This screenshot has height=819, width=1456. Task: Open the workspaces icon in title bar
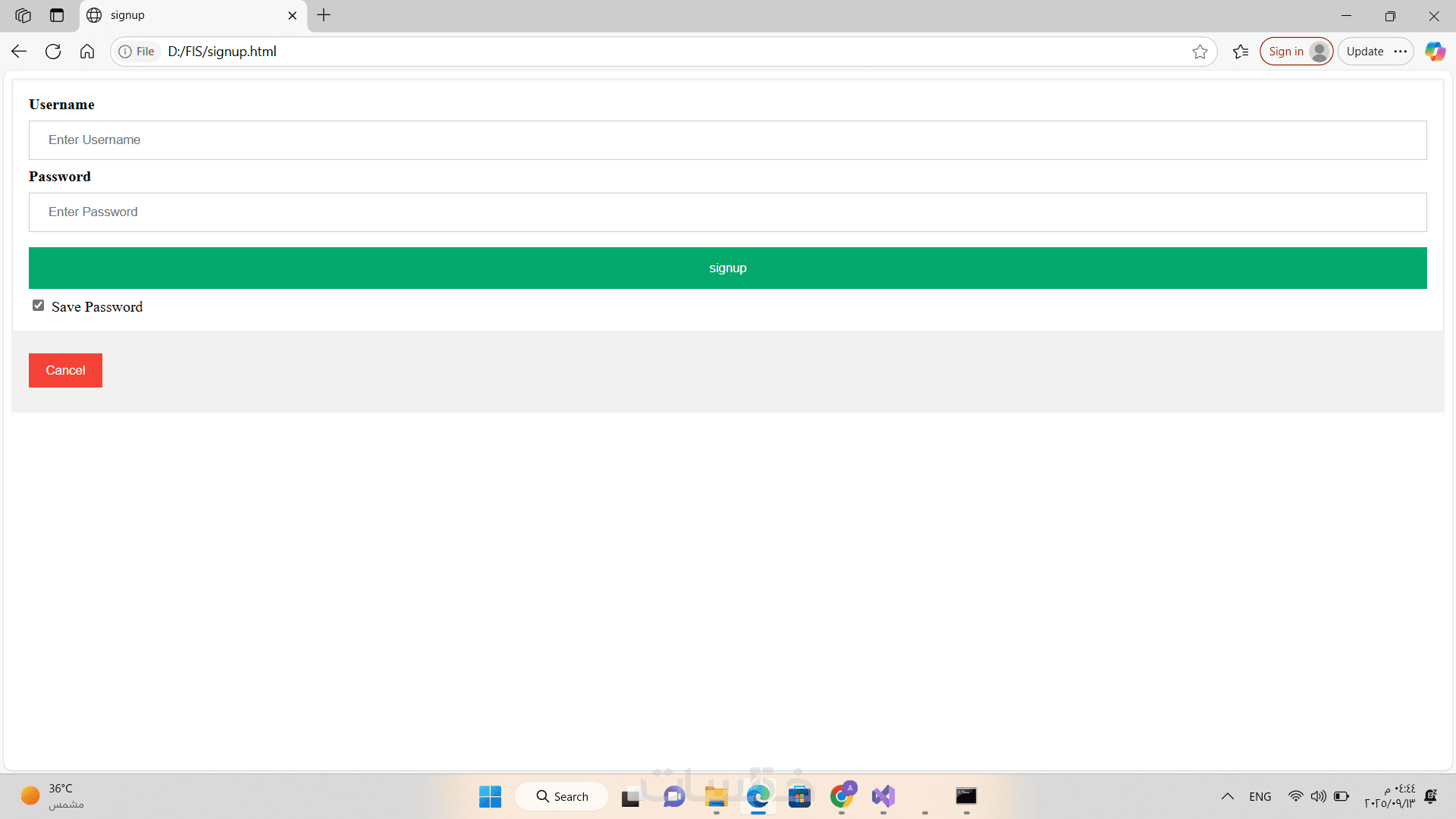(23, 15)
